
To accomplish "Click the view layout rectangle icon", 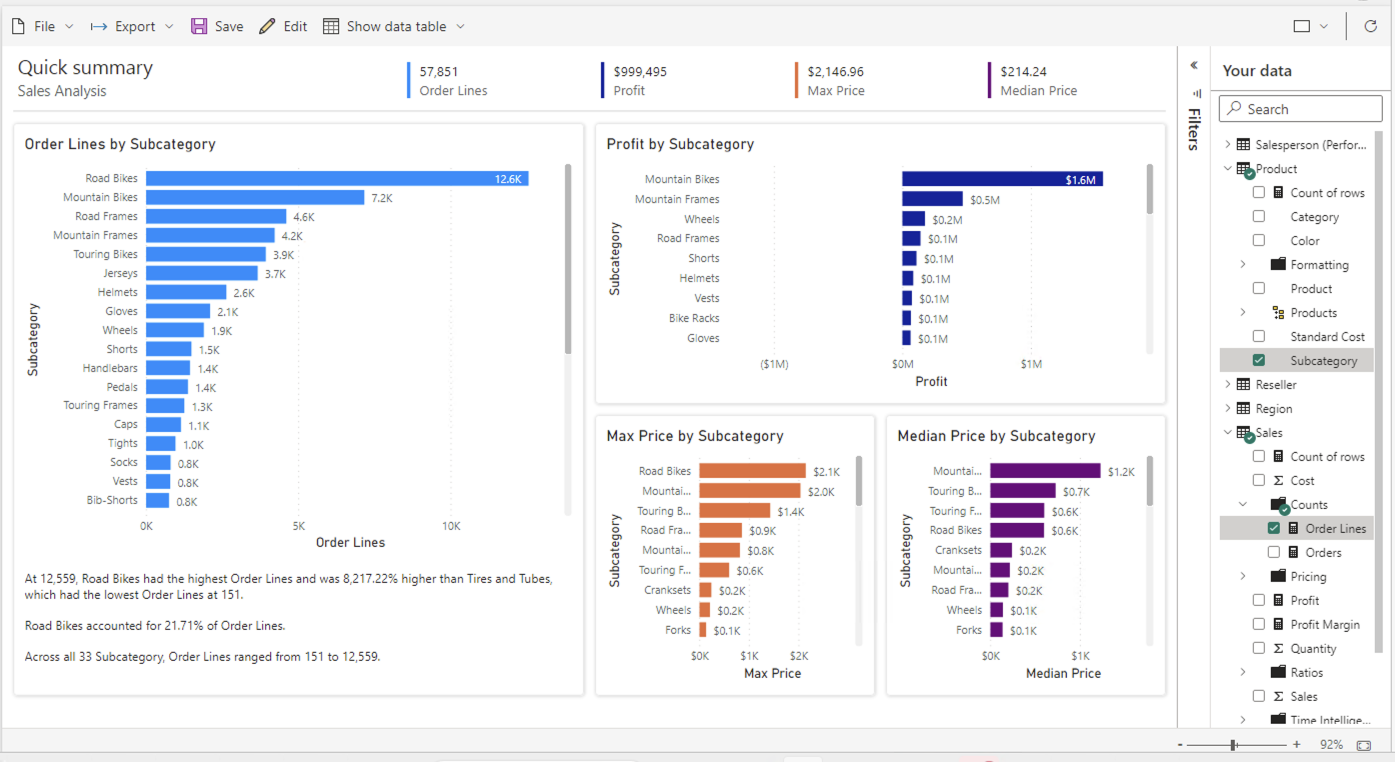I will point(1301,26).
